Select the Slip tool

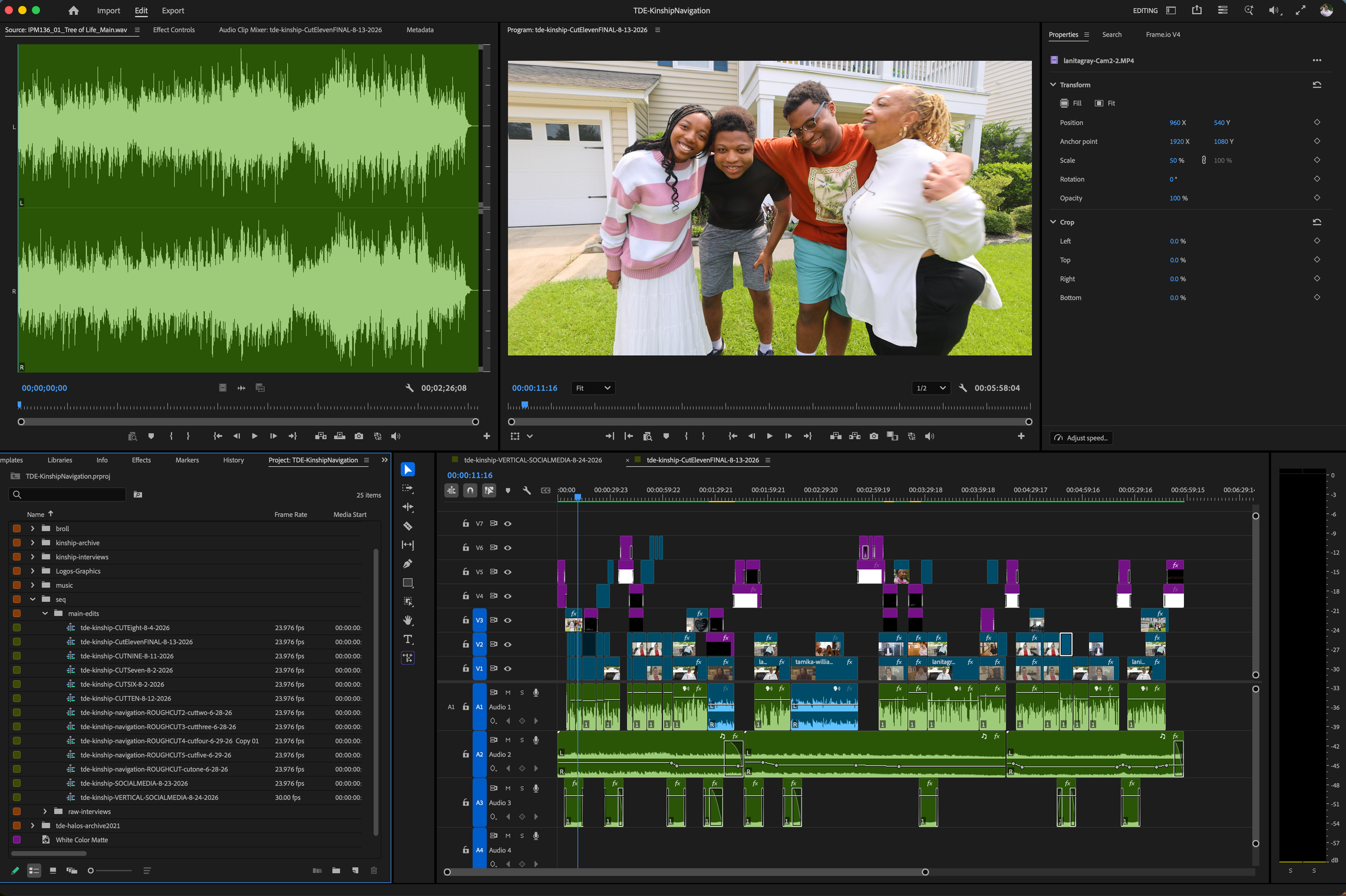coord(408,545)
